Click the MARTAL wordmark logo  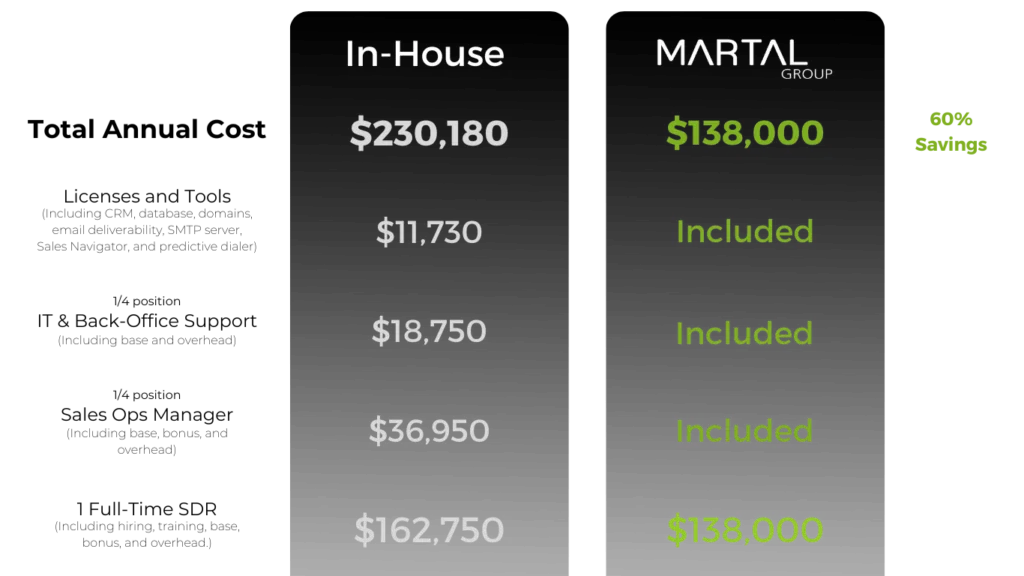coord(731,53)
